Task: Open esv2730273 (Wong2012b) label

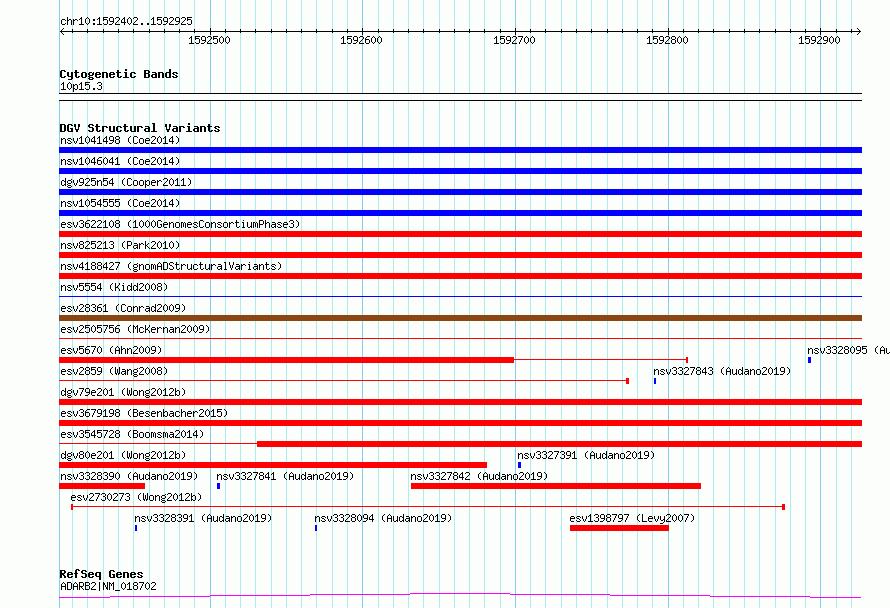Action: point(136,497)
